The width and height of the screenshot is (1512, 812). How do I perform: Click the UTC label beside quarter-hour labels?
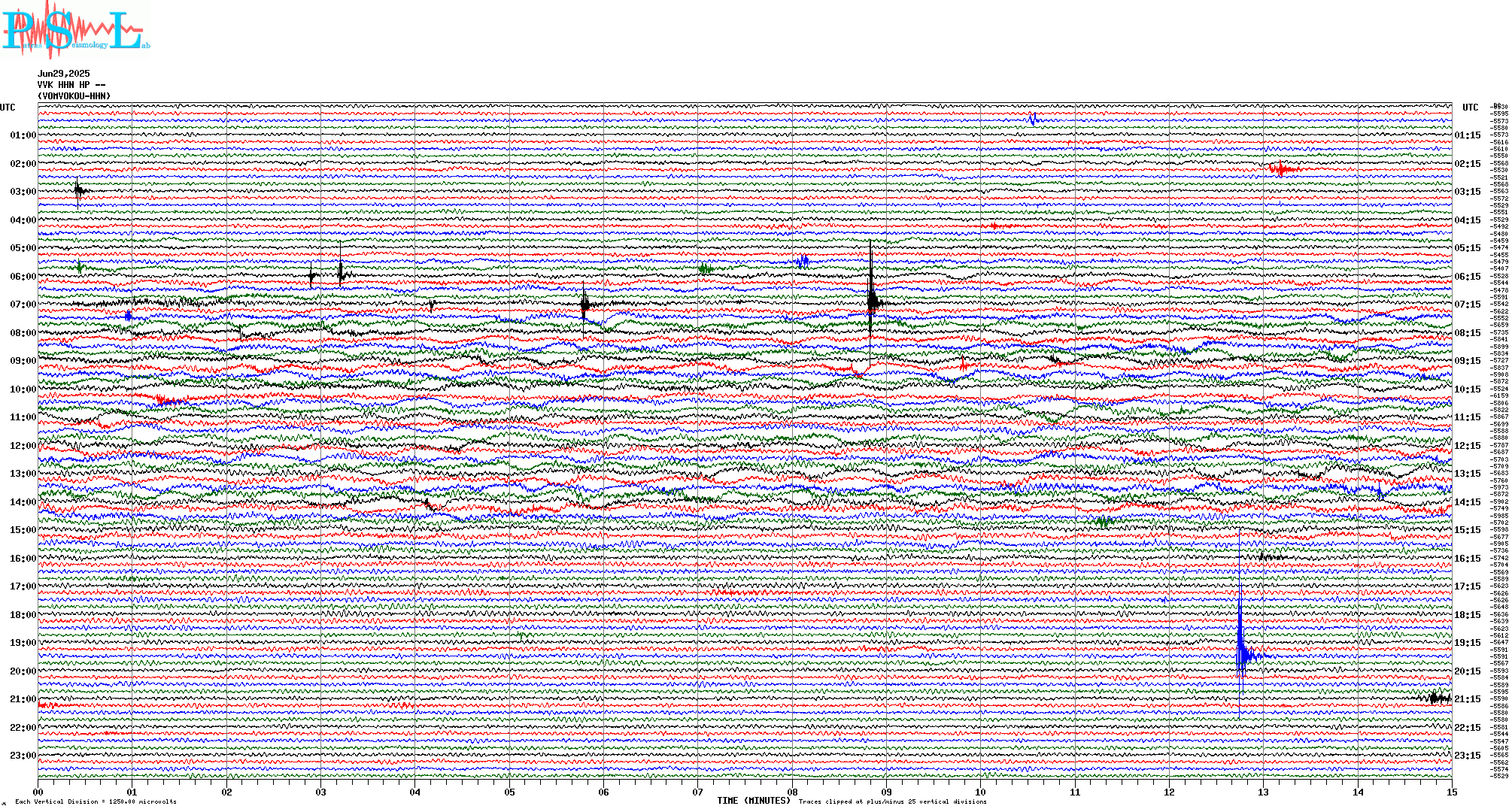[x=1471, y=108]
